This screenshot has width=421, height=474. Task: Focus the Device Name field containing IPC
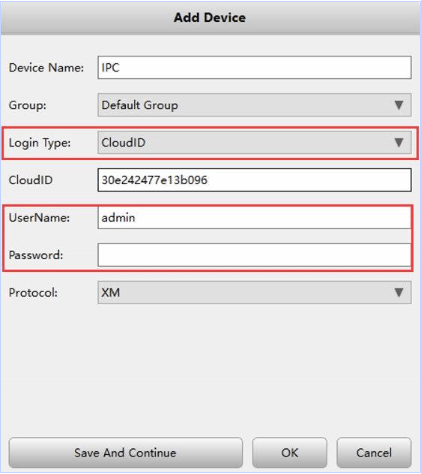click(254, 67)
